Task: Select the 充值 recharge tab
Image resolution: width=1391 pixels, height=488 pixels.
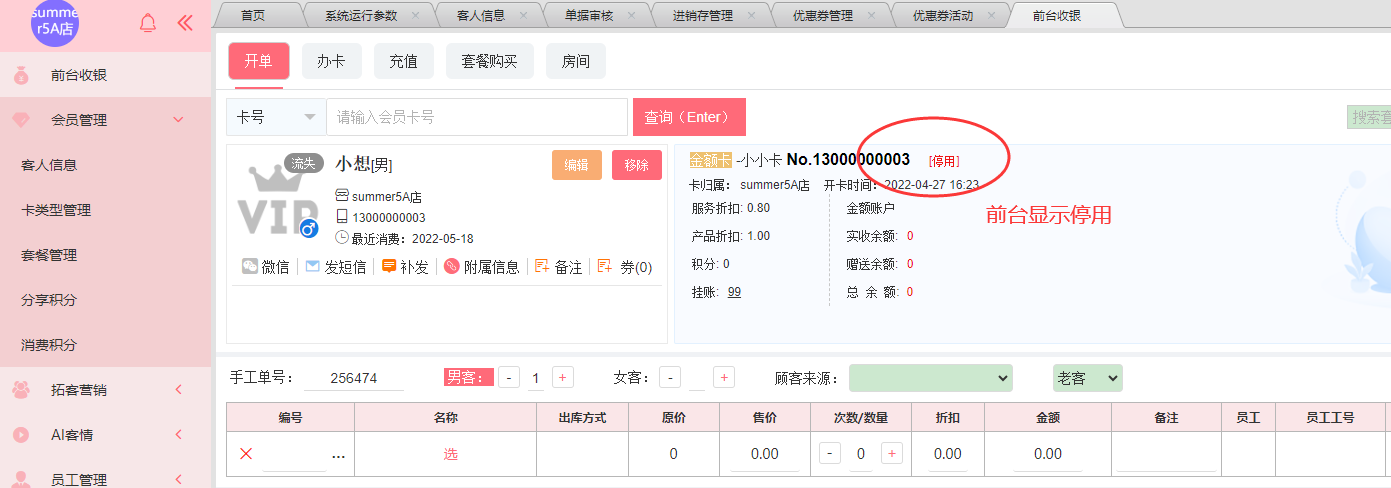Action: 403,61
